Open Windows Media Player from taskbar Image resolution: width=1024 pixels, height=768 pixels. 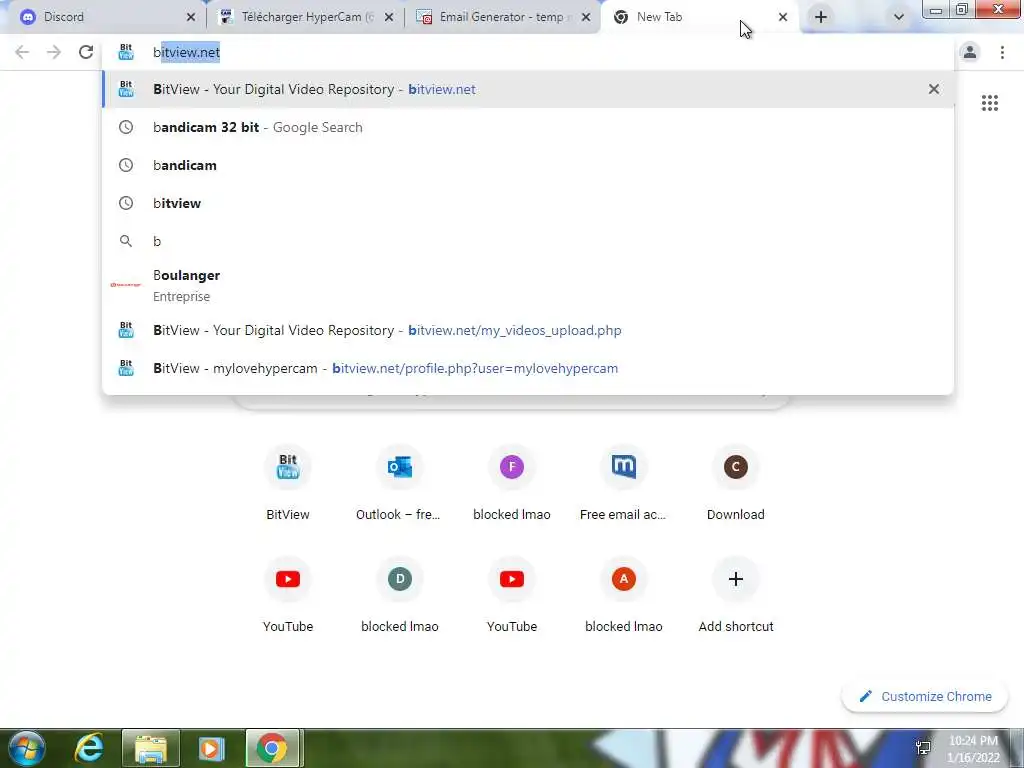[x=211, y=748]
